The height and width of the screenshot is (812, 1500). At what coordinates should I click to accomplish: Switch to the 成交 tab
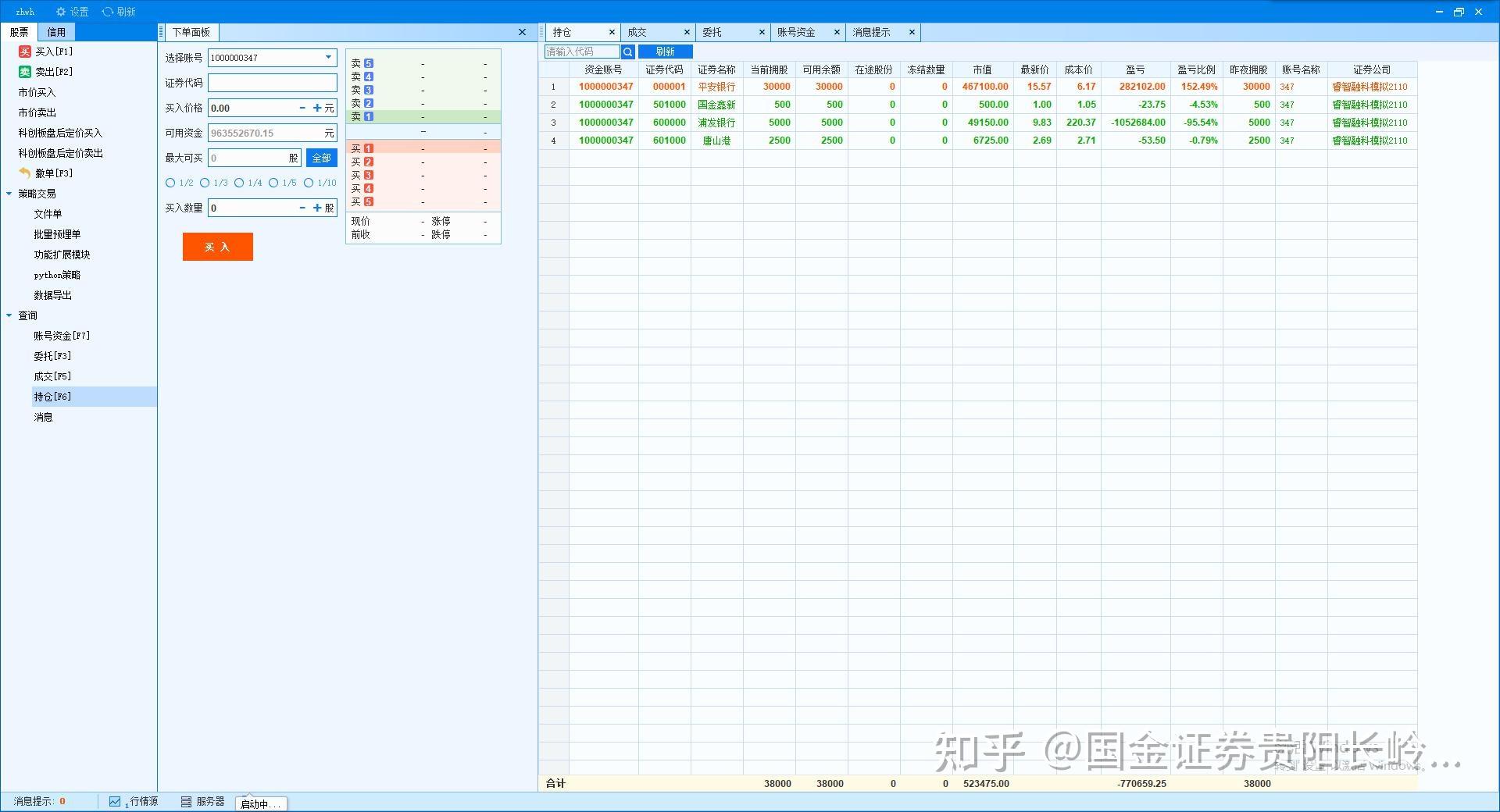(x=636, y=32)
